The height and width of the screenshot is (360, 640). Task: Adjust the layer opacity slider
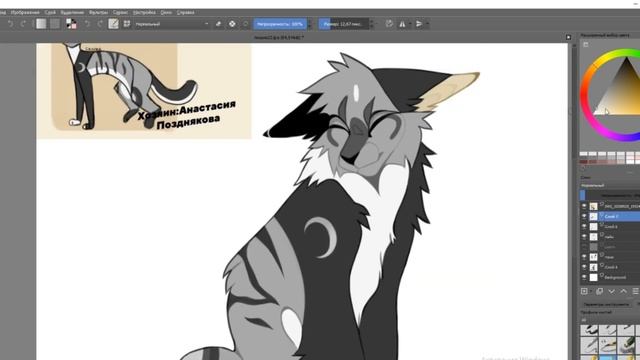[610, 195]
